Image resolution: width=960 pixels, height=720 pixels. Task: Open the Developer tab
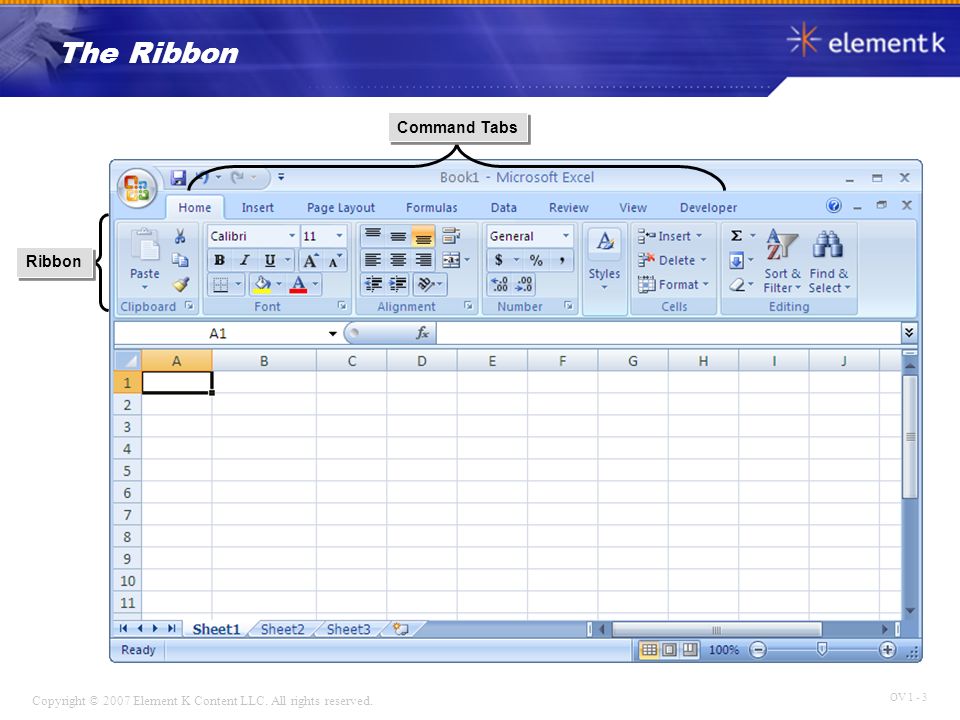click(x=708, y=208)
